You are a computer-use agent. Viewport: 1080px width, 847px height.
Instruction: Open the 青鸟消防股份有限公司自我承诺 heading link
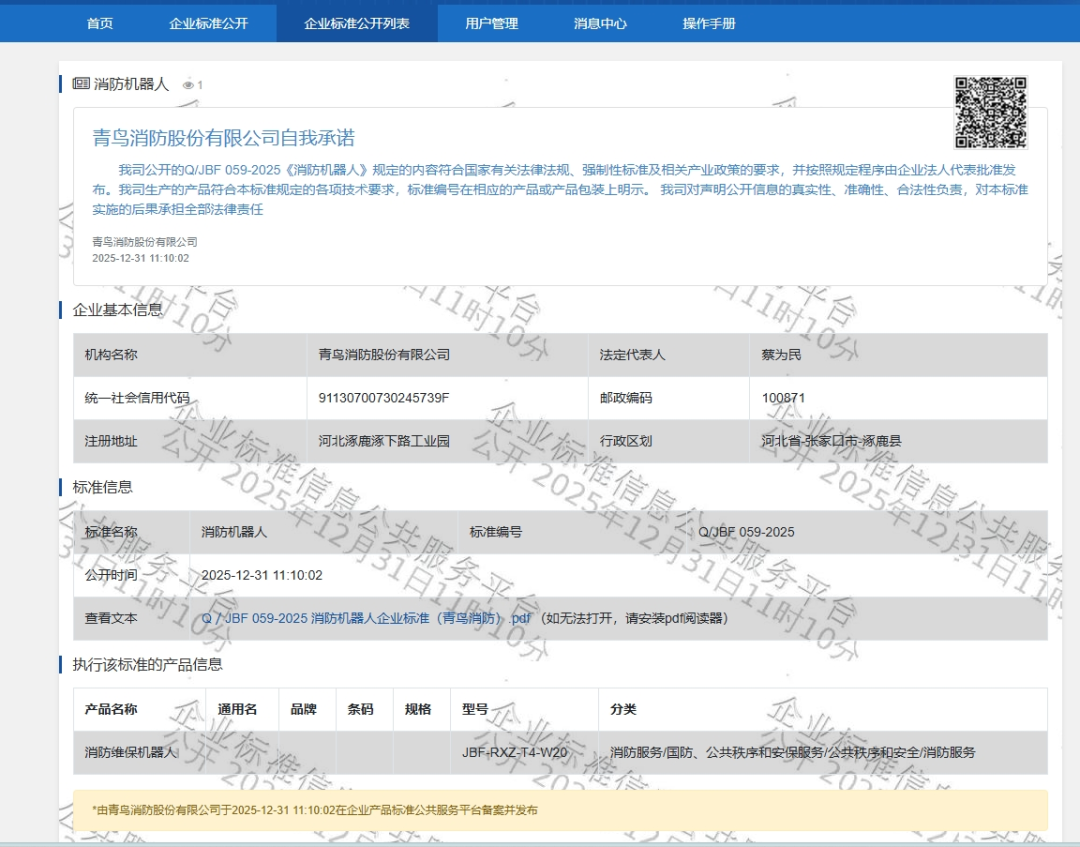tap(224, 138)
